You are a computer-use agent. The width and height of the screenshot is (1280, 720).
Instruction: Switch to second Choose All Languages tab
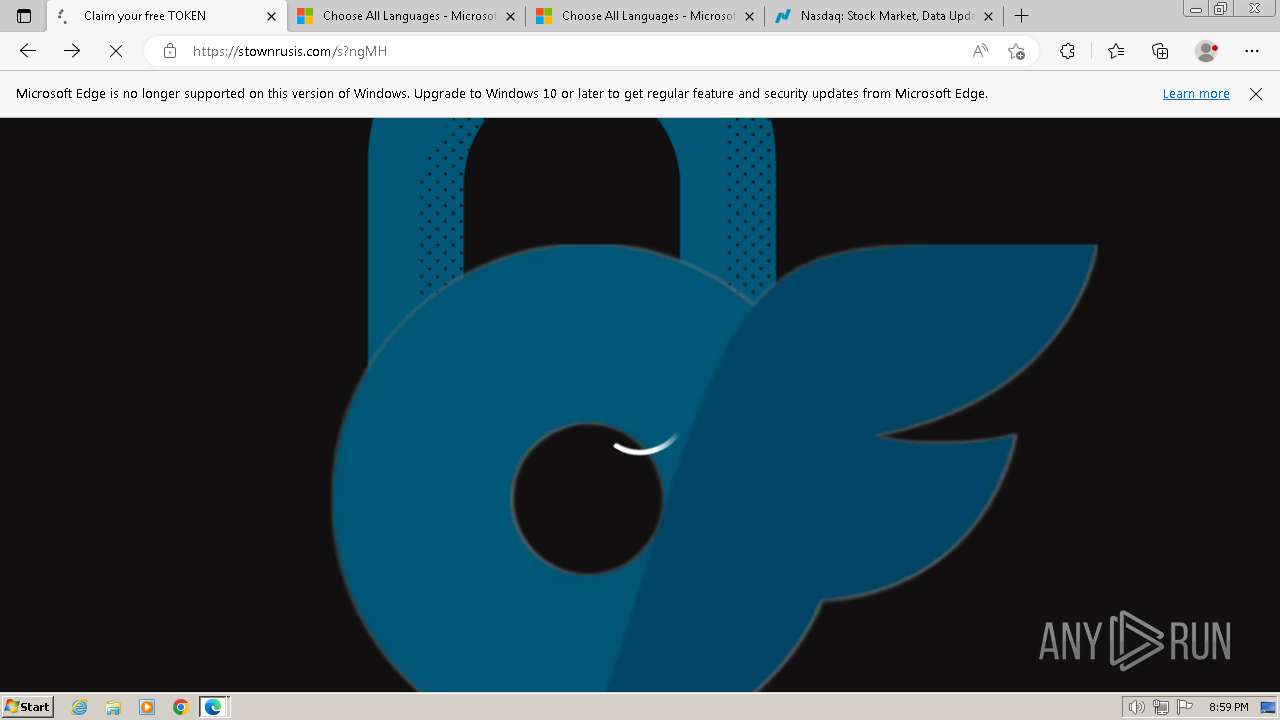pyautogui.click(x=645, y=16)
